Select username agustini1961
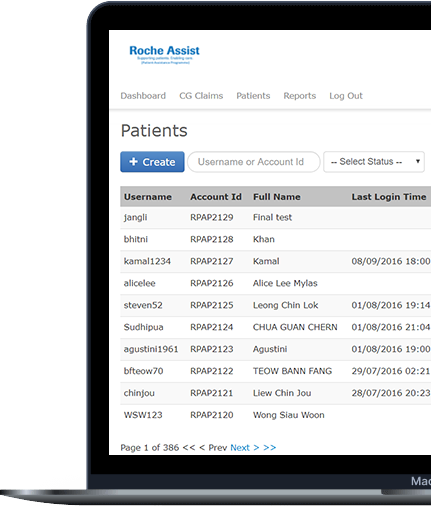 point(151,349)
